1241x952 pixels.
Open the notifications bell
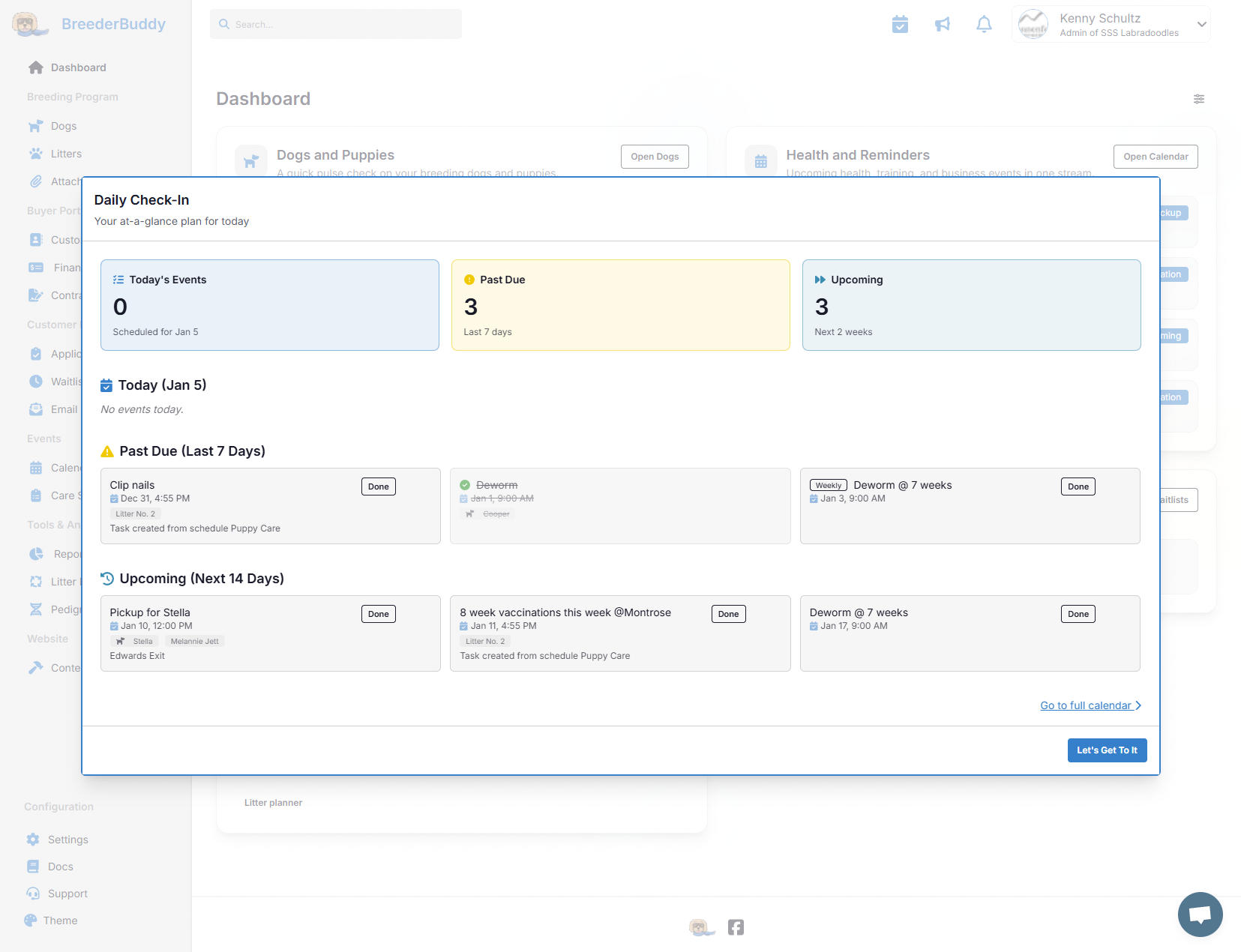[x=984, y=25]
